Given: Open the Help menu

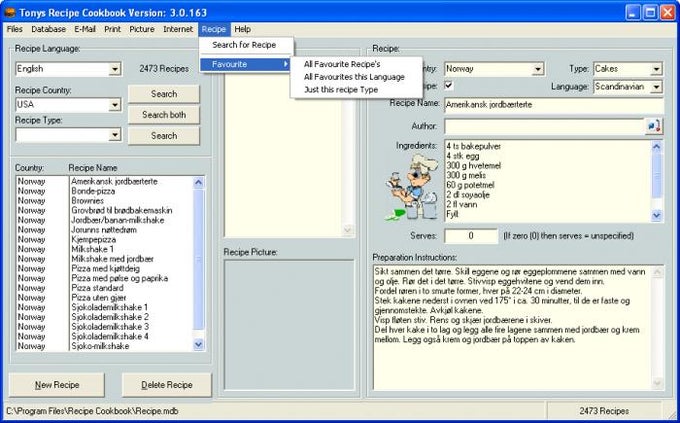Looking at the screenshot, I should tap(243, 29).
